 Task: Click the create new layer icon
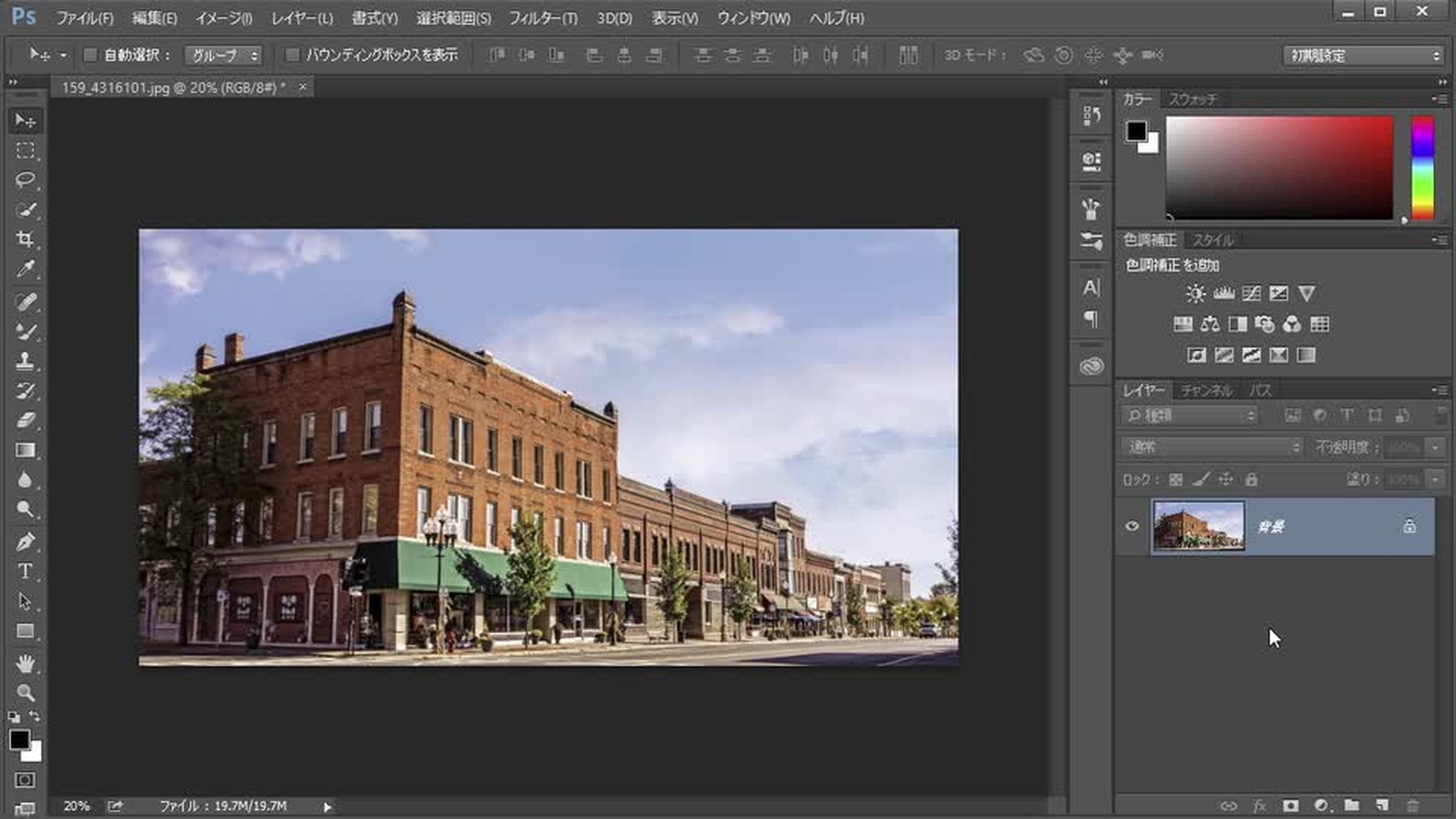(x=1382, y=805)
